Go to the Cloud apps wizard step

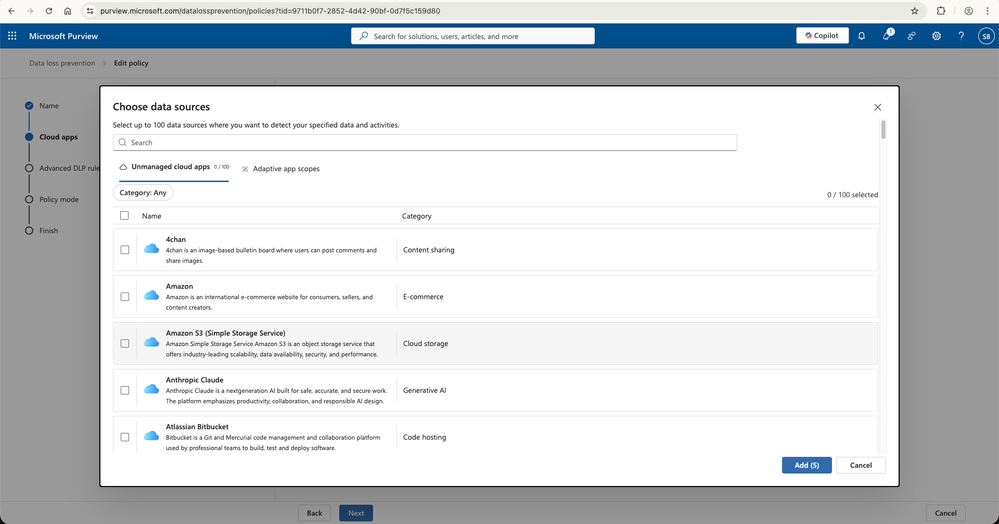point(52,137)
